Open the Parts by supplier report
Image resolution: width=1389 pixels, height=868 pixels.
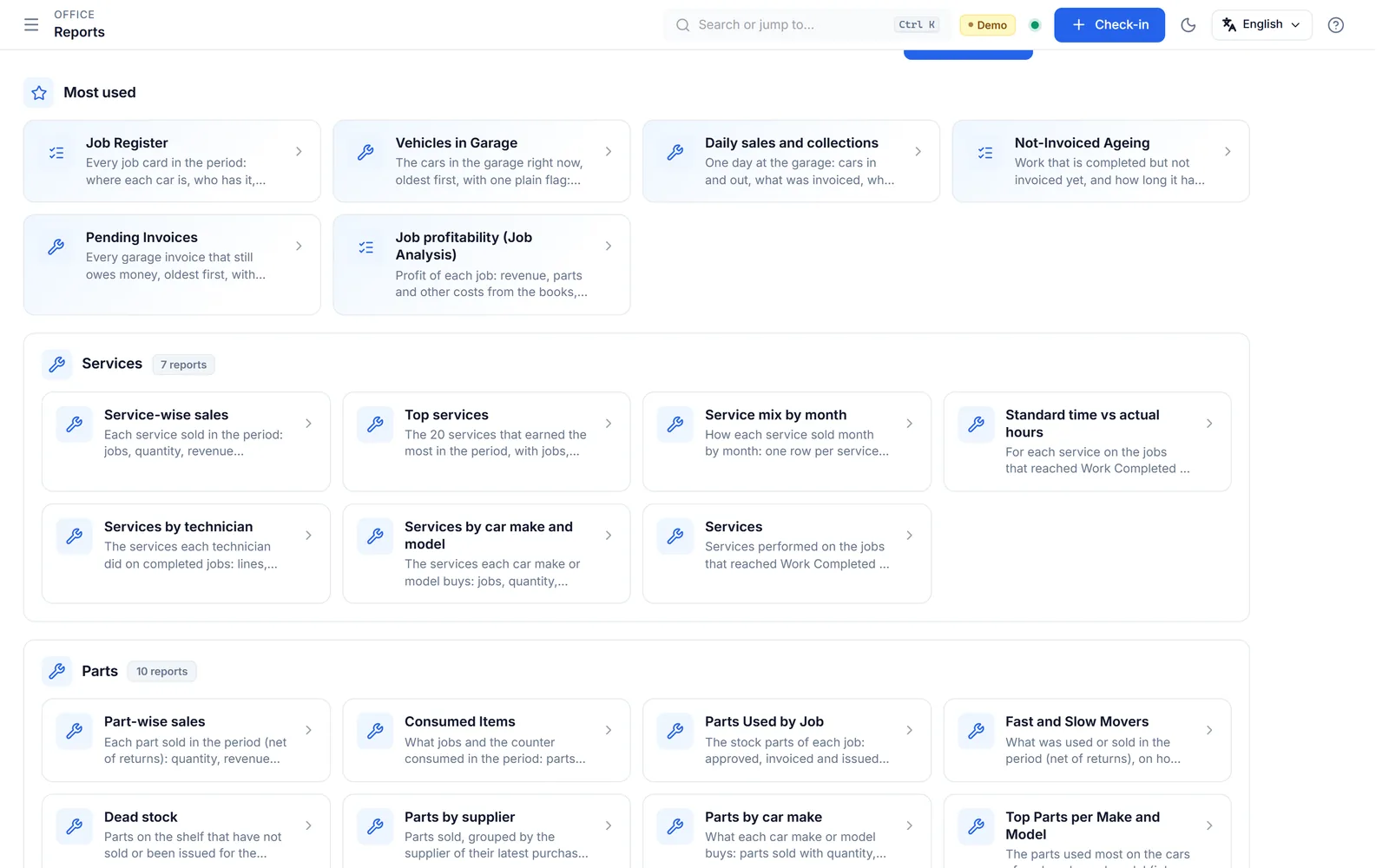click(x=486, y=832)
